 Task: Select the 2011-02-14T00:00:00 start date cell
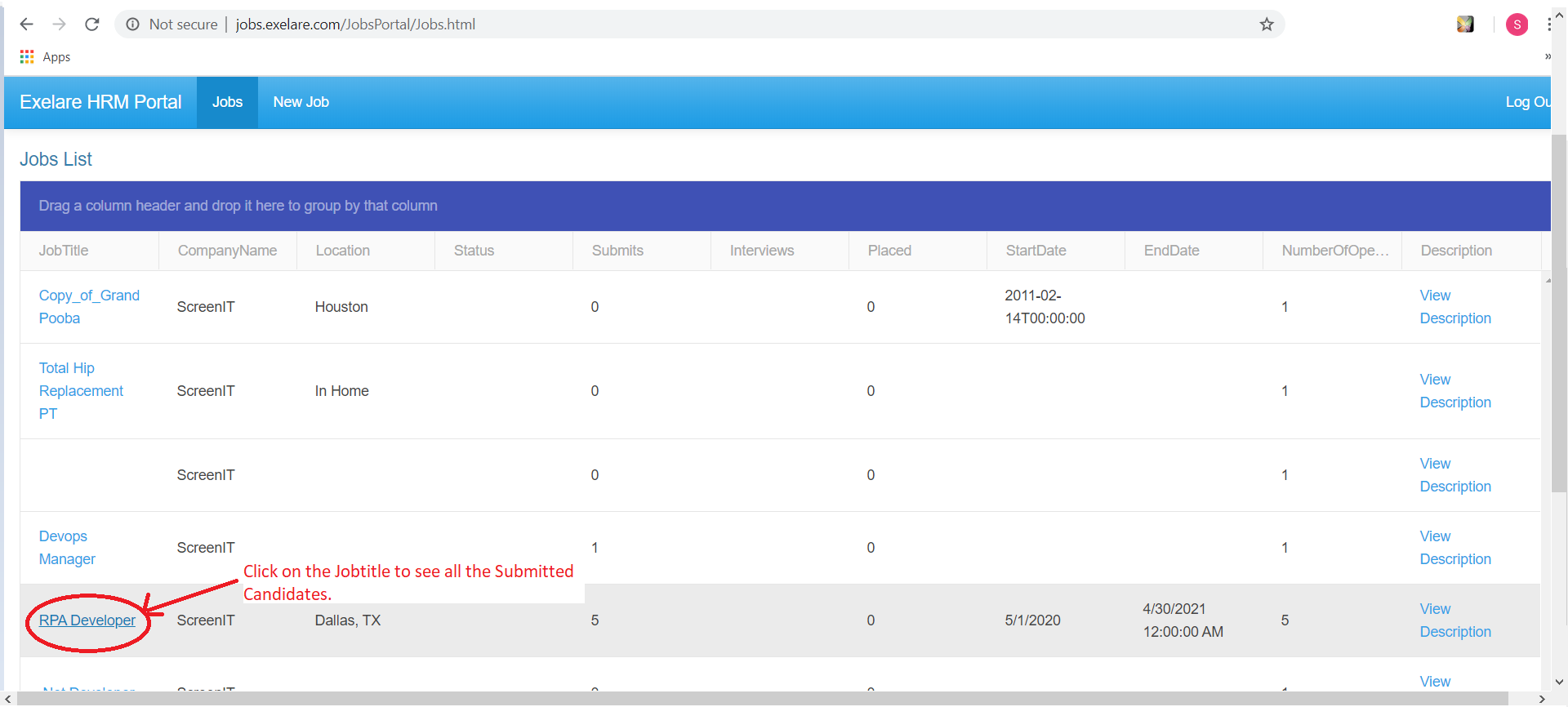point(1045,307)
